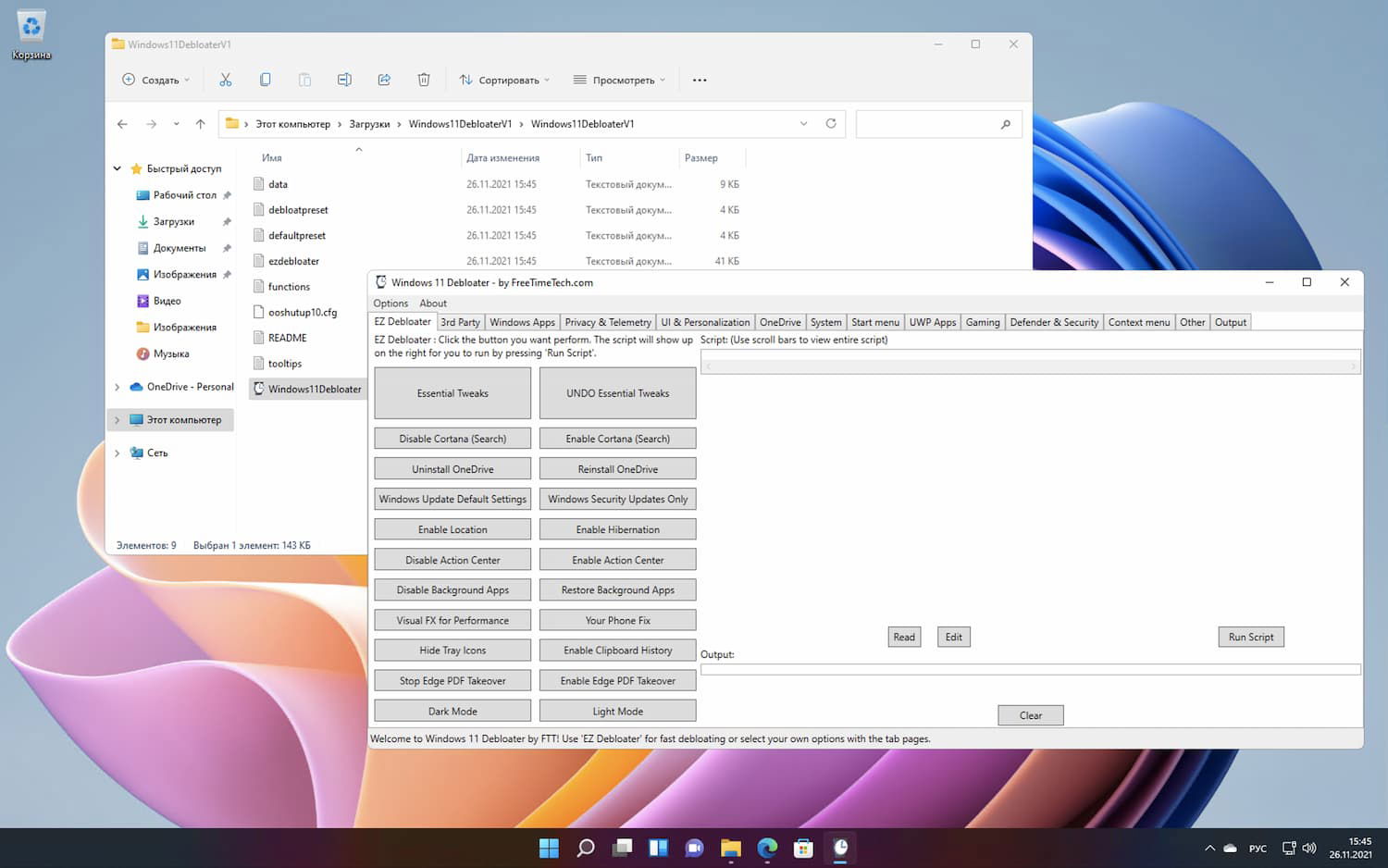
Task: Select the ooshutup10.cfg file
Action: coord(303,313)
